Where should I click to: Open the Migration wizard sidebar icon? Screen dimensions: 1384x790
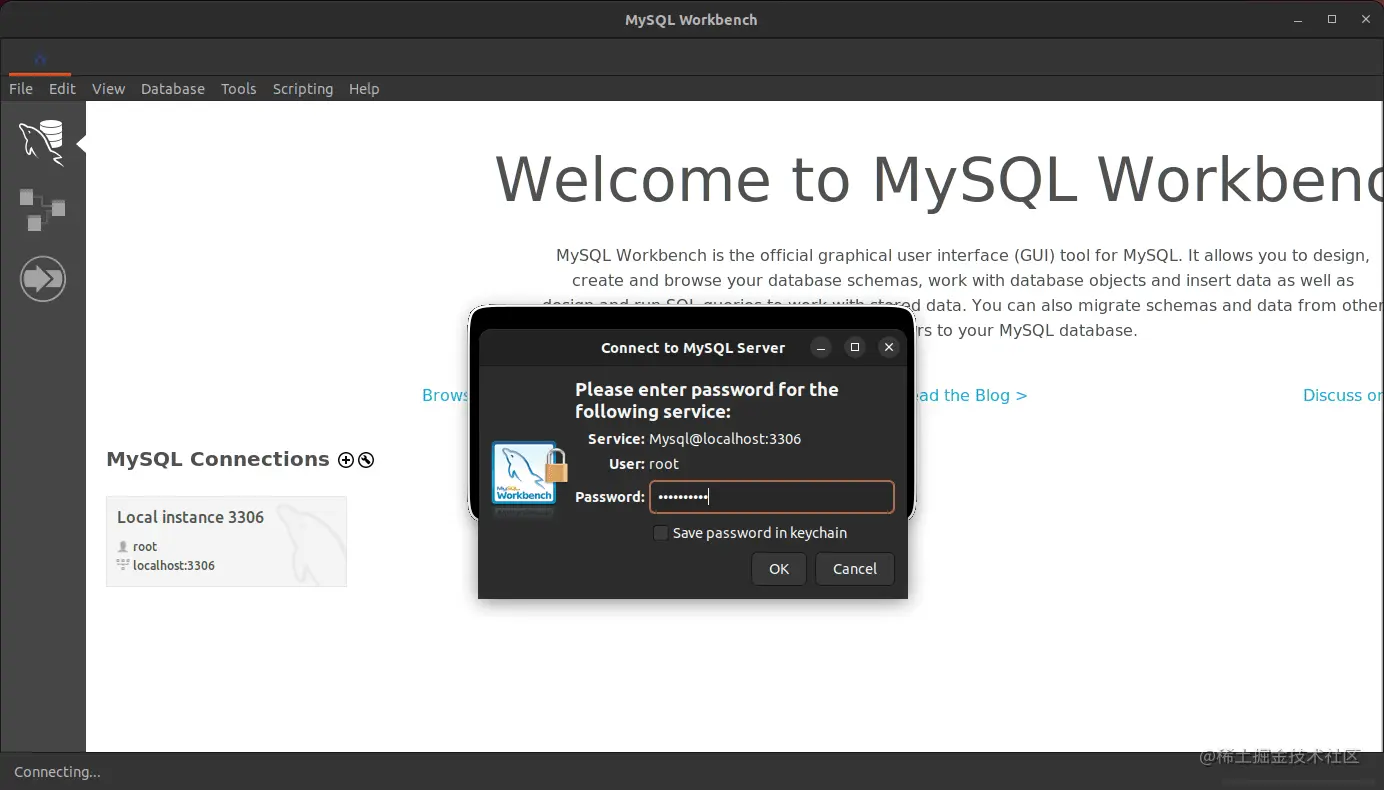click(x=42, y=278)
